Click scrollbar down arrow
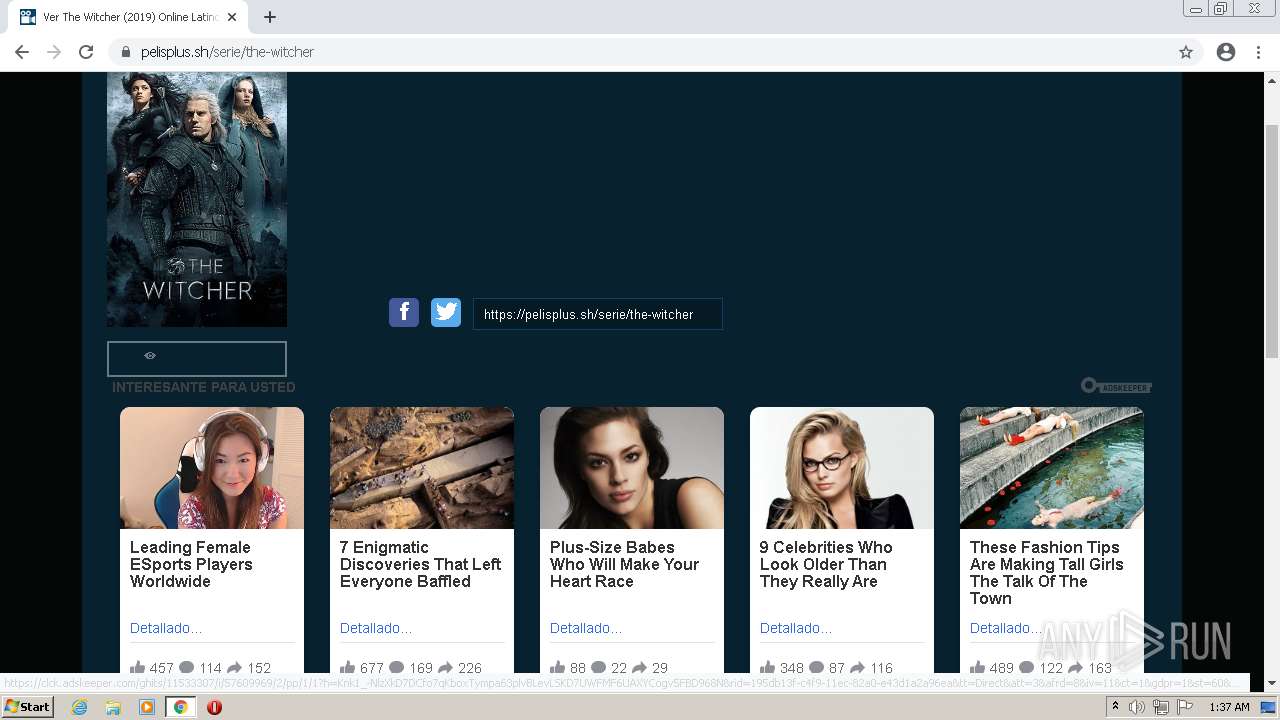The height and width of the screenshot is (720, 1280). pos(1272,683)
